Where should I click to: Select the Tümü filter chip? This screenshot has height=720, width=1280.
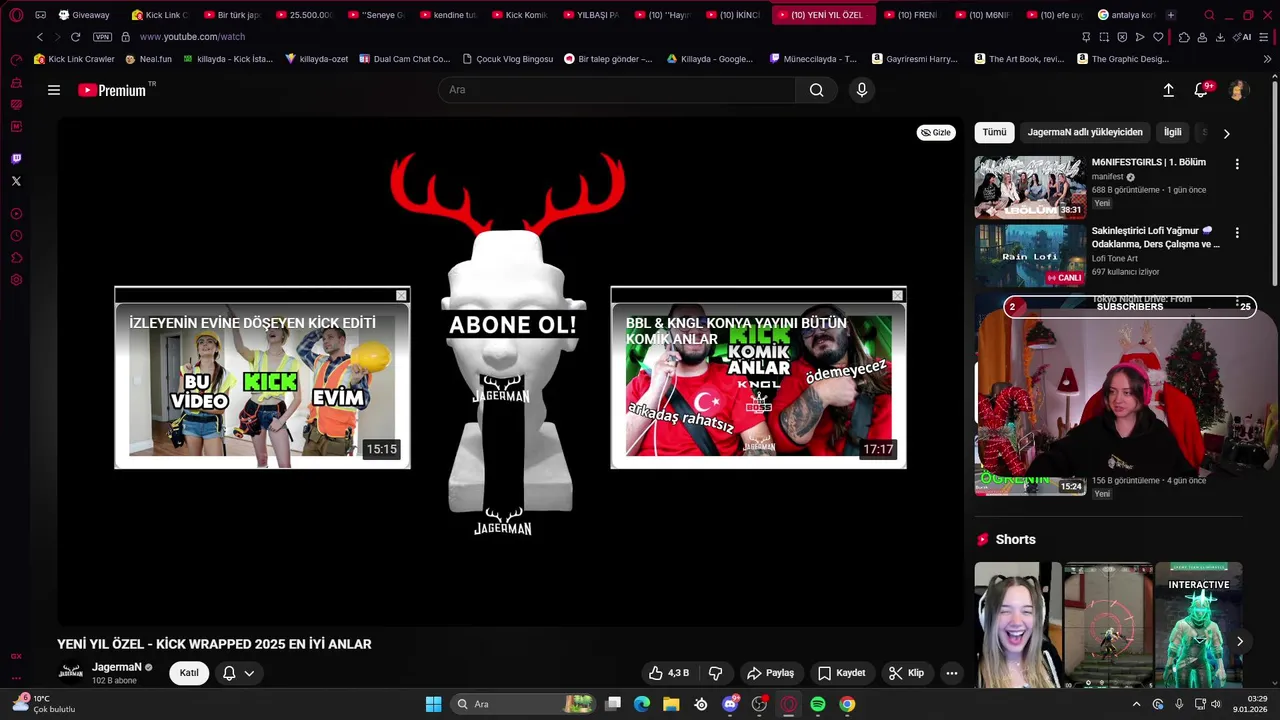point(994,132)
